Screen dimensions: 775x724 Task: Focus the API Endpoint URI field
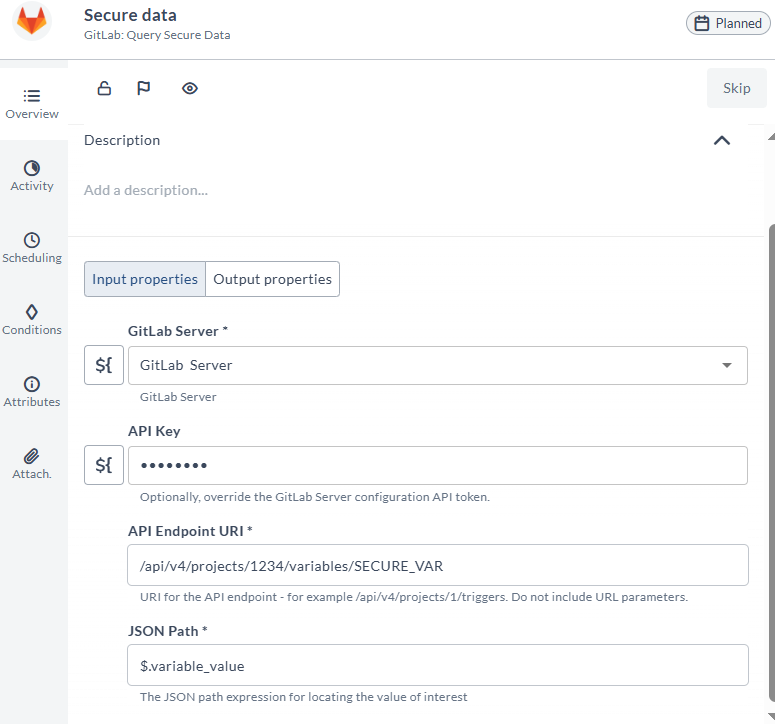tap(437, 565)
